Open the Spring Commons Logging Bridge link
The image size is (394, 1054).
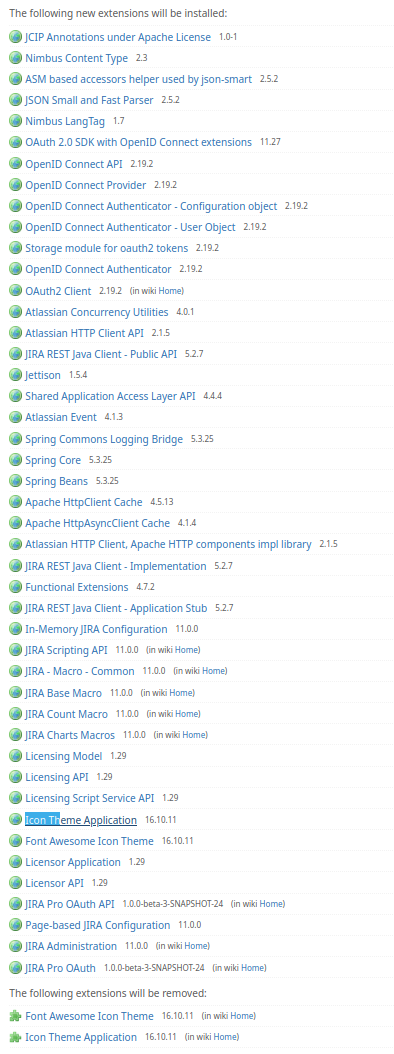(104, 440)
